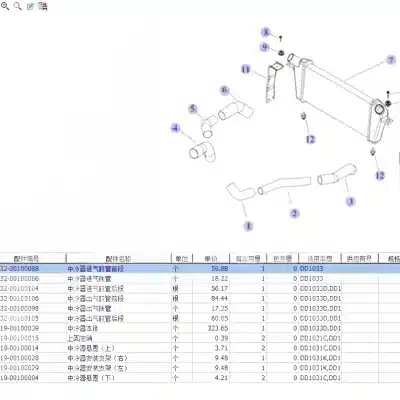The image size is (400, 400).
Task: Click the unit price column header
Action: click(211, 258)
